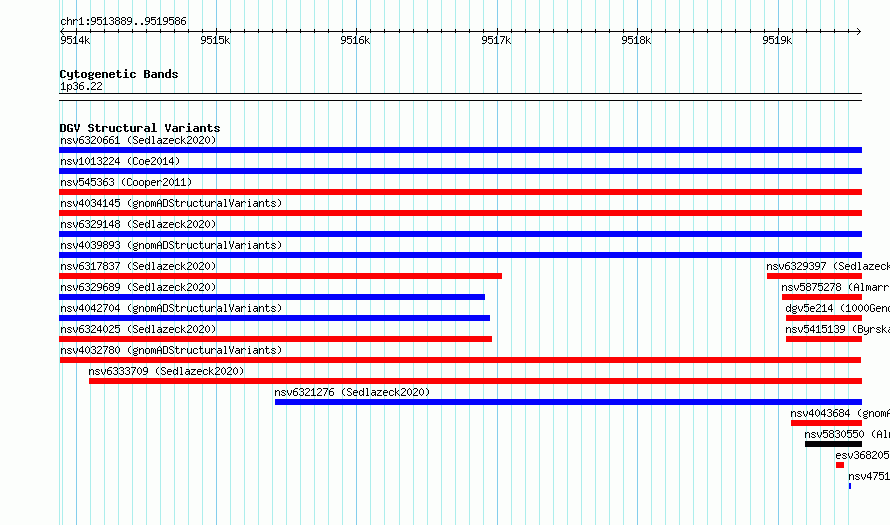The width and height of the screenshot is (890, 525).
Task: Click the nsv6317837 (Sedlazeck2020) label
Action: tap(138, 266)
